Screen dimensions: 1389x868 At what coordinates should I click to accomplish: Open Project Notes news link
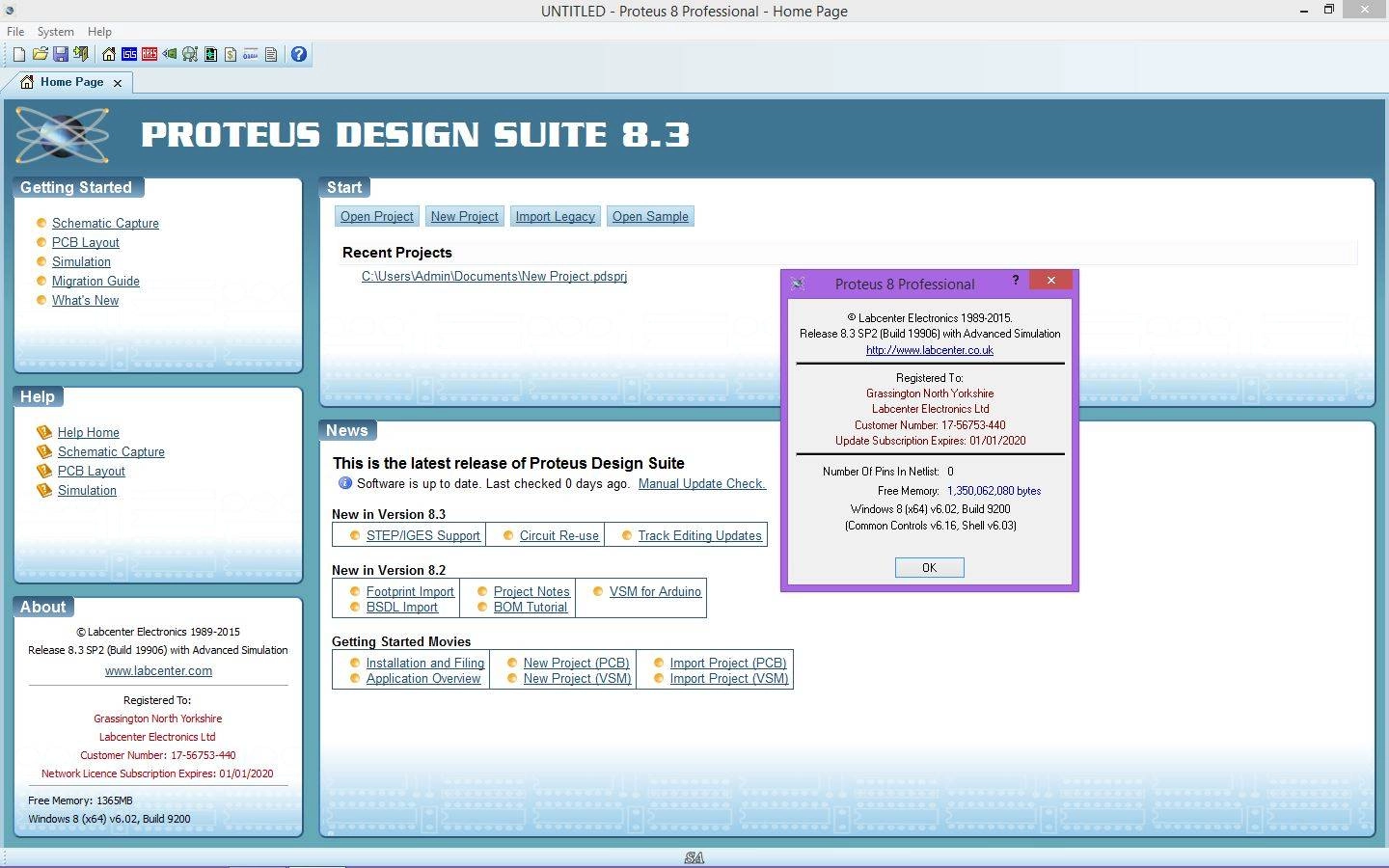coord(531,591)
